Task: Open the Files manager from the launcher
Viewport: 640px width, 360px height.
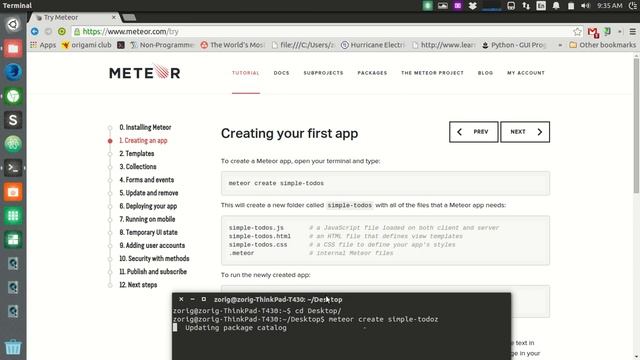Action: [x=13, y=48]
